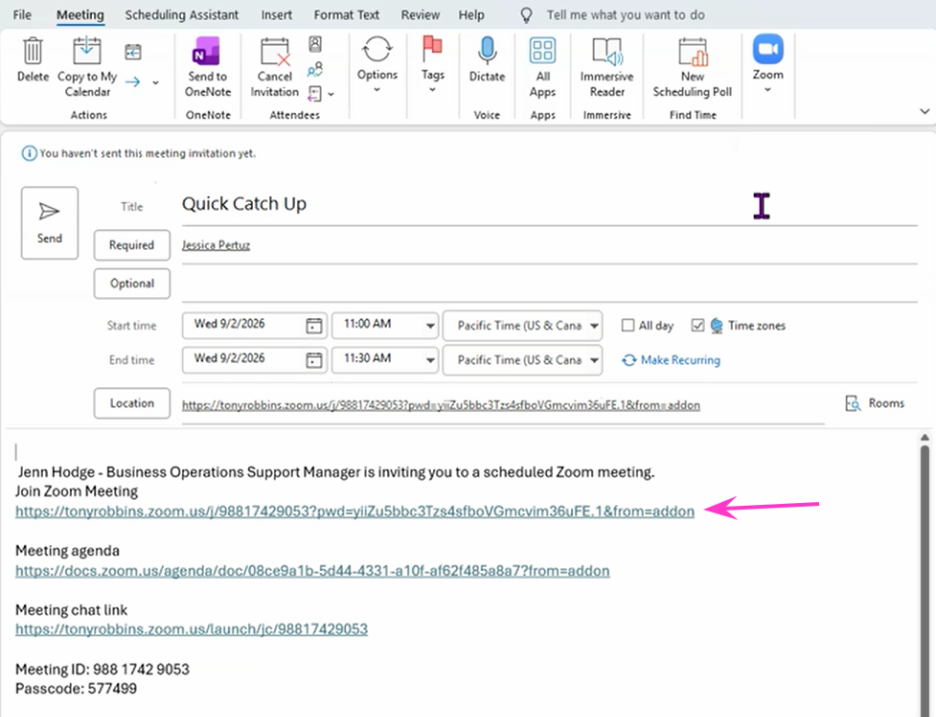Click the Title field Quick Catch Up

click(x=549, y=204)
